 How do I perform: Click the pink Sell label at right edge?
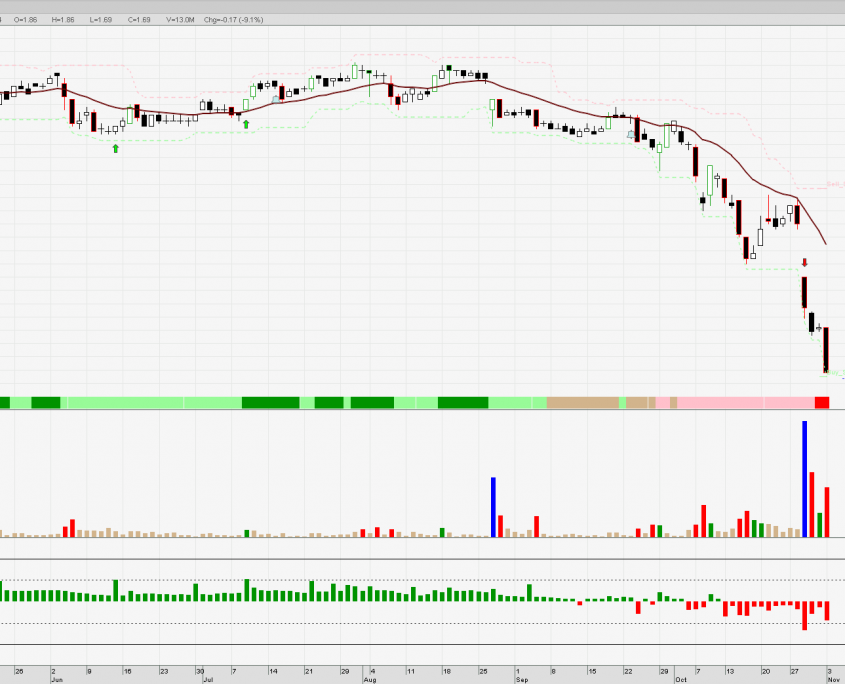(x=834, y=184)
